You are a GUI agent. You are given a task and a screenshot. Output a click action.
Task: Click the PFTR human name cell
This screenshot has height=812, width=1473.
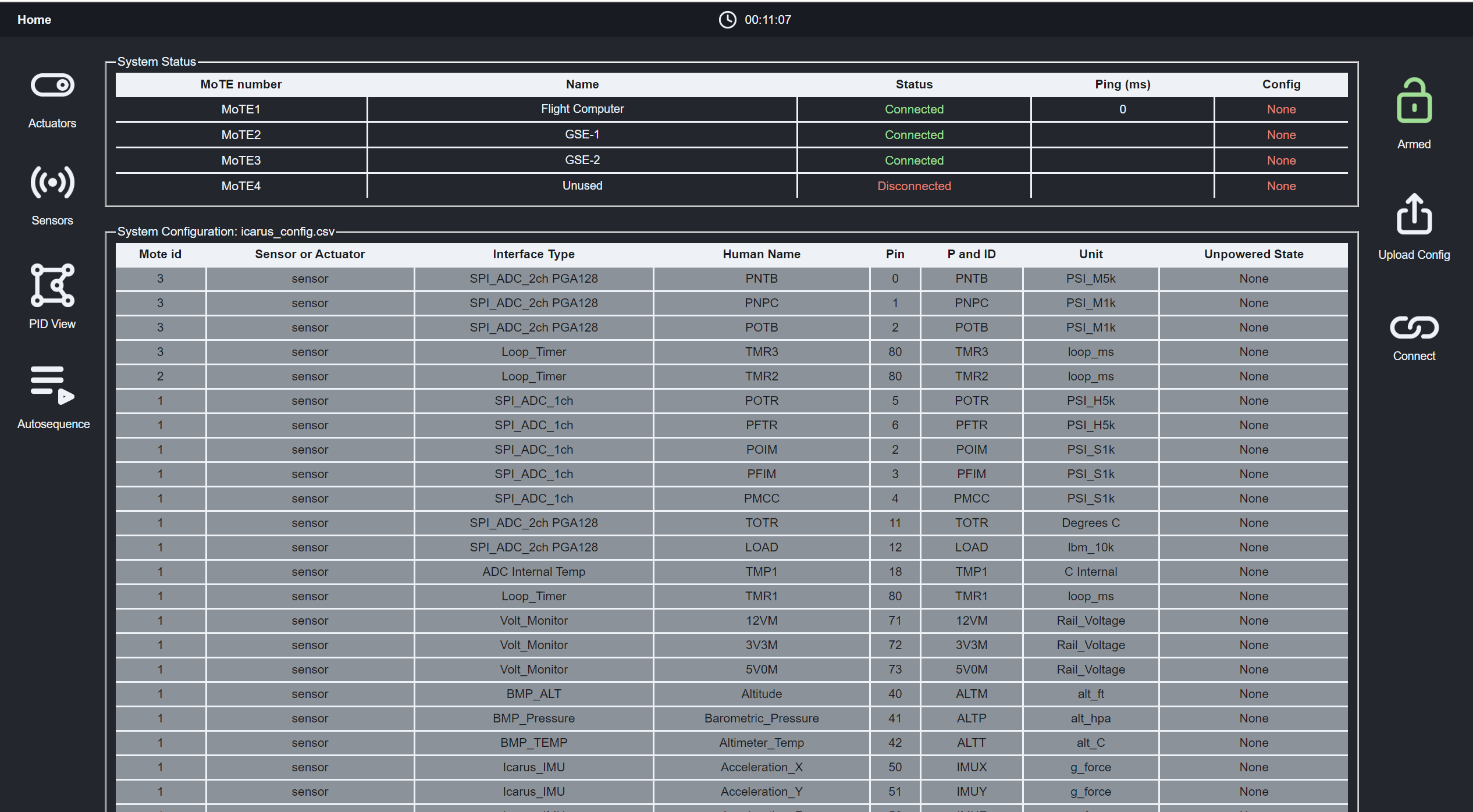coord(762,425)
